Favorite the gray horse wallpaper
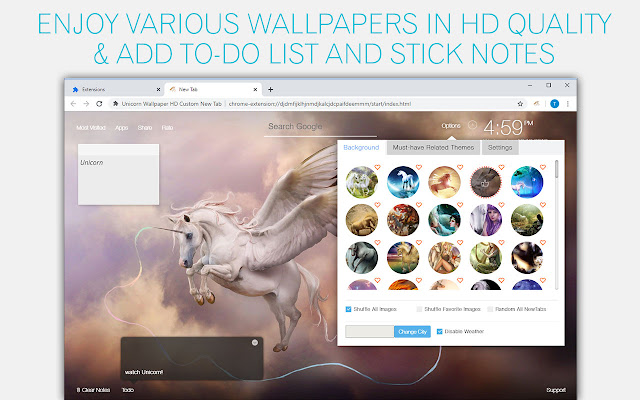Screen dimensions: 640x400 378,242
